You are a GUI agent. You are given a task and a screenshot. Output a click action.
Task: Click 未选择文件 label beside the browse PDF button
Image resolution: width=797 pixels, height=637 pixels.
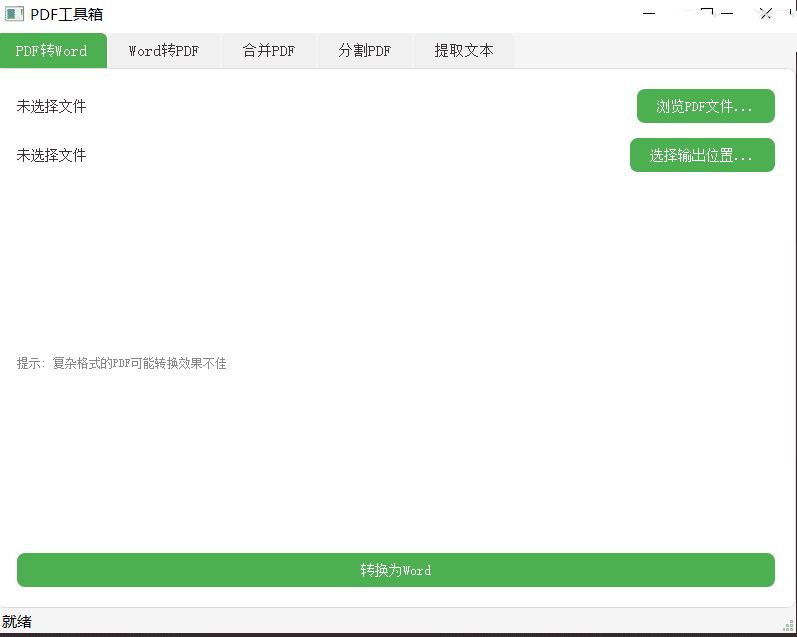click(52, 106)
